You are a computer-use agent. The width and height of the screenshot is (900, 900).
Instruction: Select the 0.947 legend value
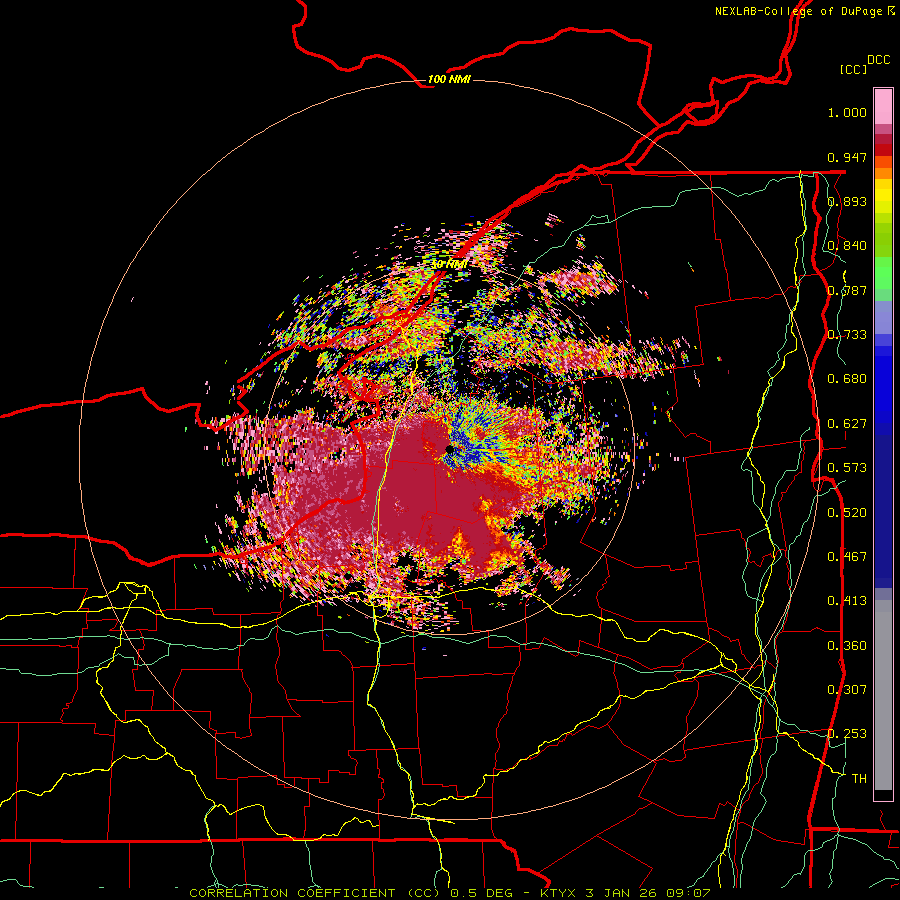pyautogui.click(x=847, y=157)
